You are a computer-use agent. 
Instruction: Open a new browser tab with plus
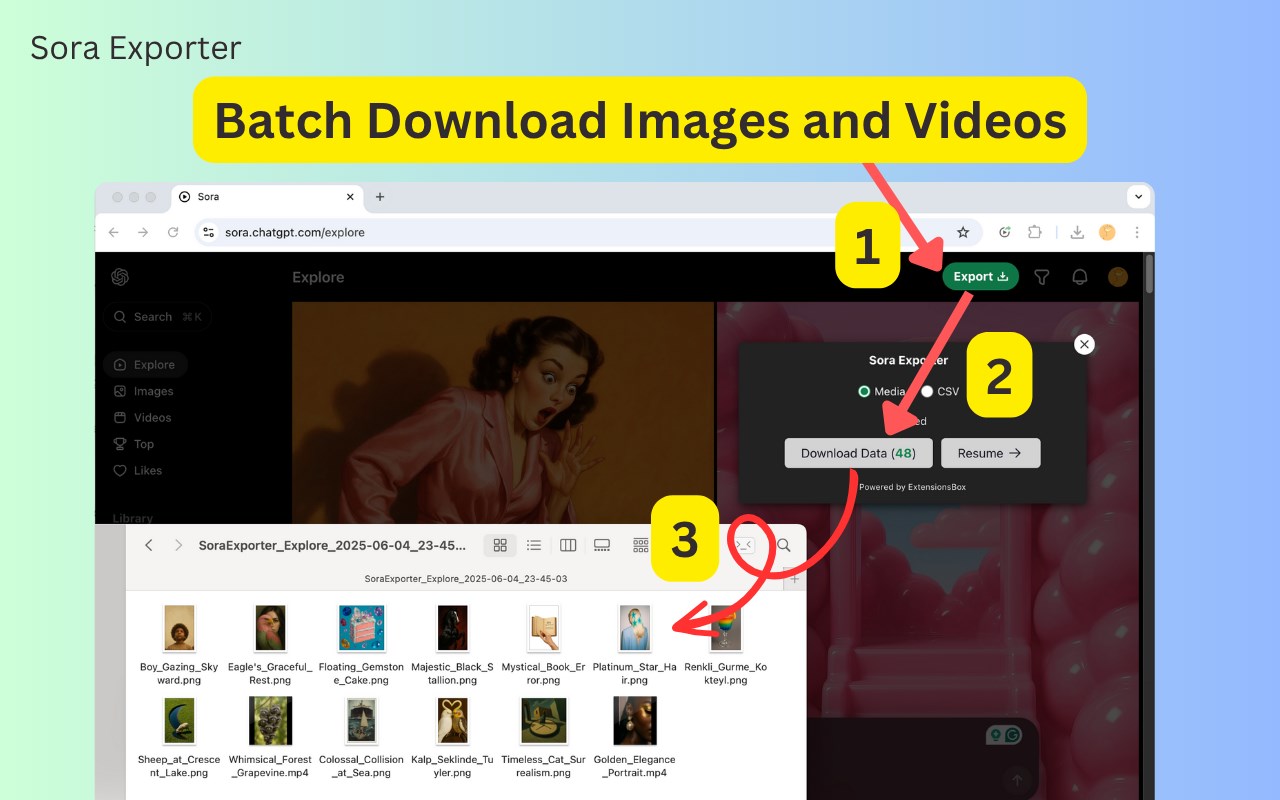pyautogui.click(x=379, y=197)
